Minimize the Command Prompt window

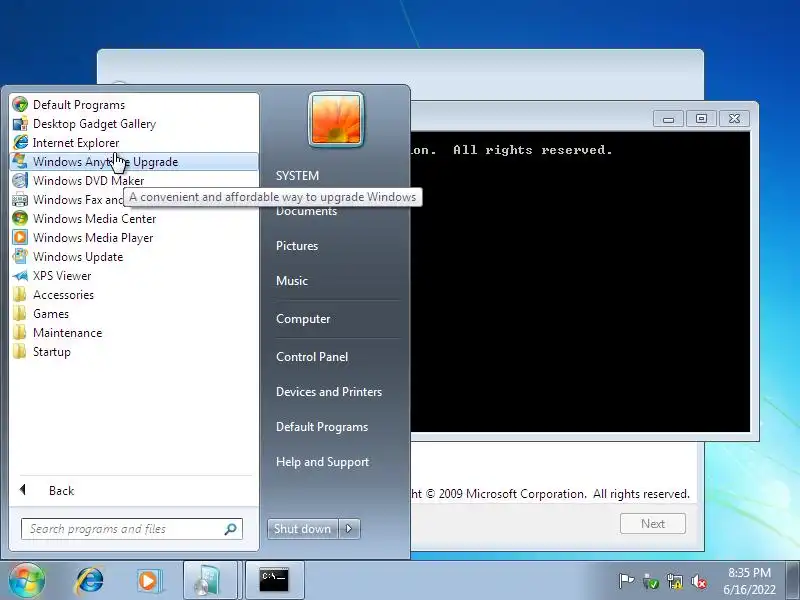(x=668, y=119)
